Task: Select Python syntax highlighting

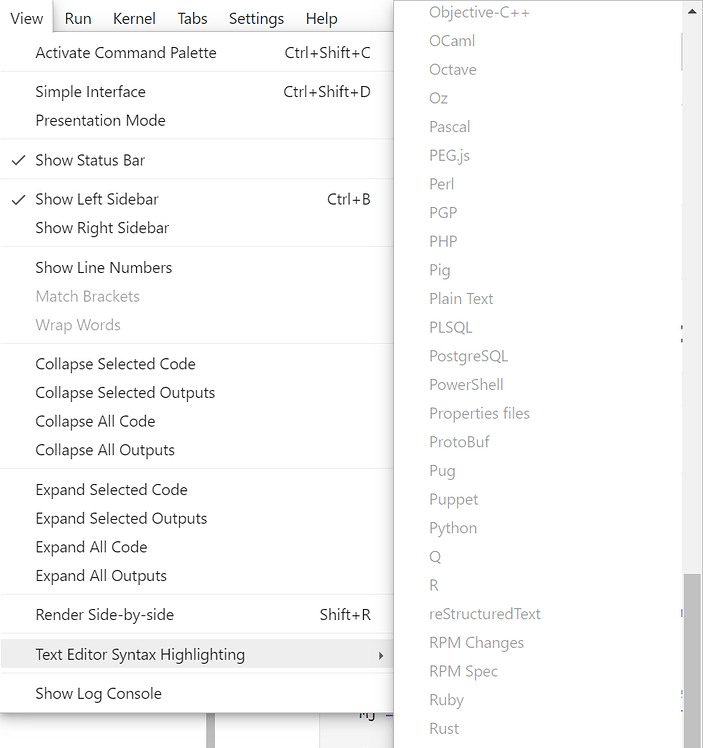Action: point(453,528)
